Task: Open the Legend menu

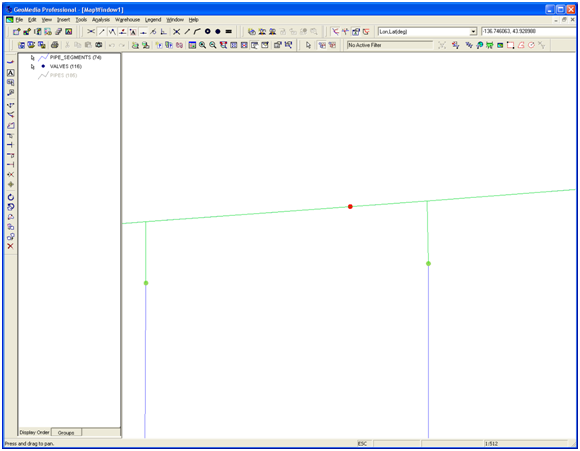Action: click(x=153, y=20)
